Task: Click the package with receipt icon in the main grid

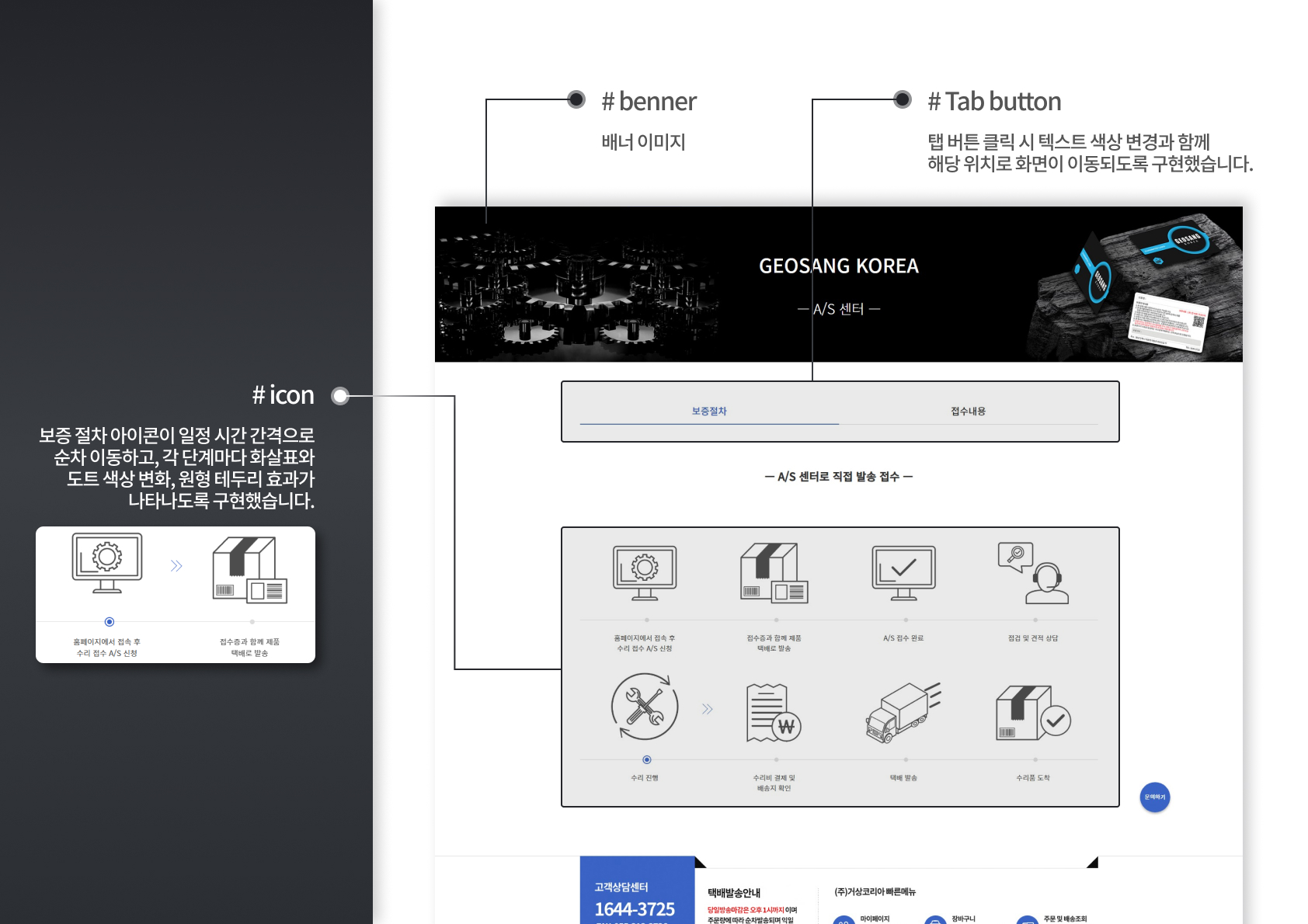Action: [774, 573]
